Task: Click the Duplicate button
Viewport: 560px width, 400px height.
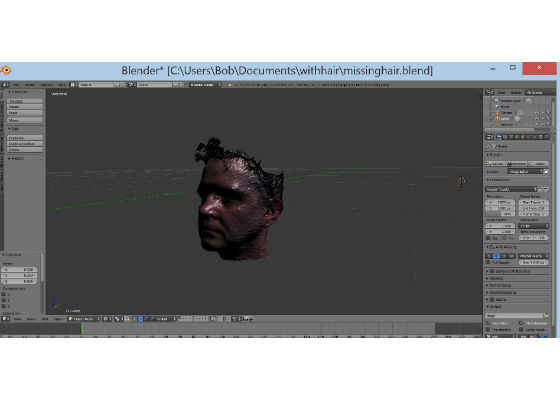Action: tap(25, 138)
